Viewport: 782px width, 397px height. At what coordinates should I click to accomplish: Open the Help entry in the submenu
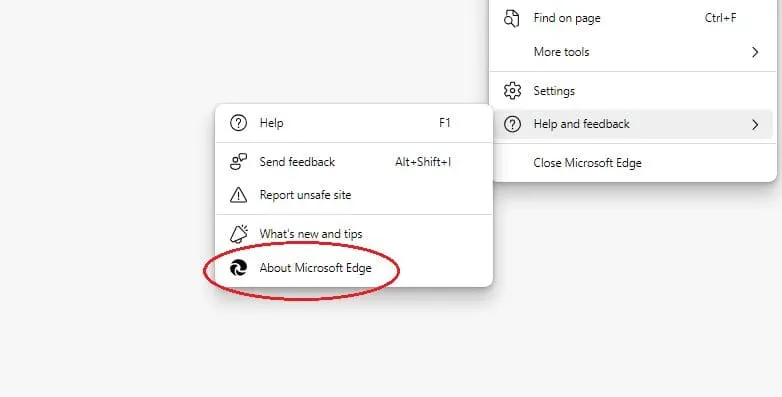click(x=354, y=123)
